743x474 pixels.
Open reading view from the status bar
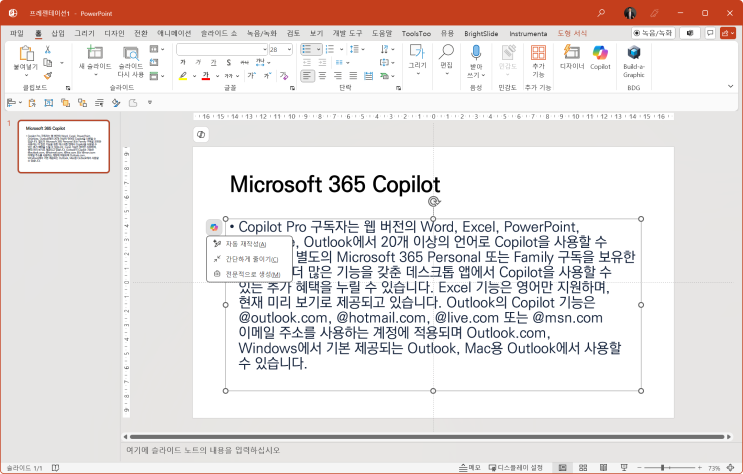point(603,467)
